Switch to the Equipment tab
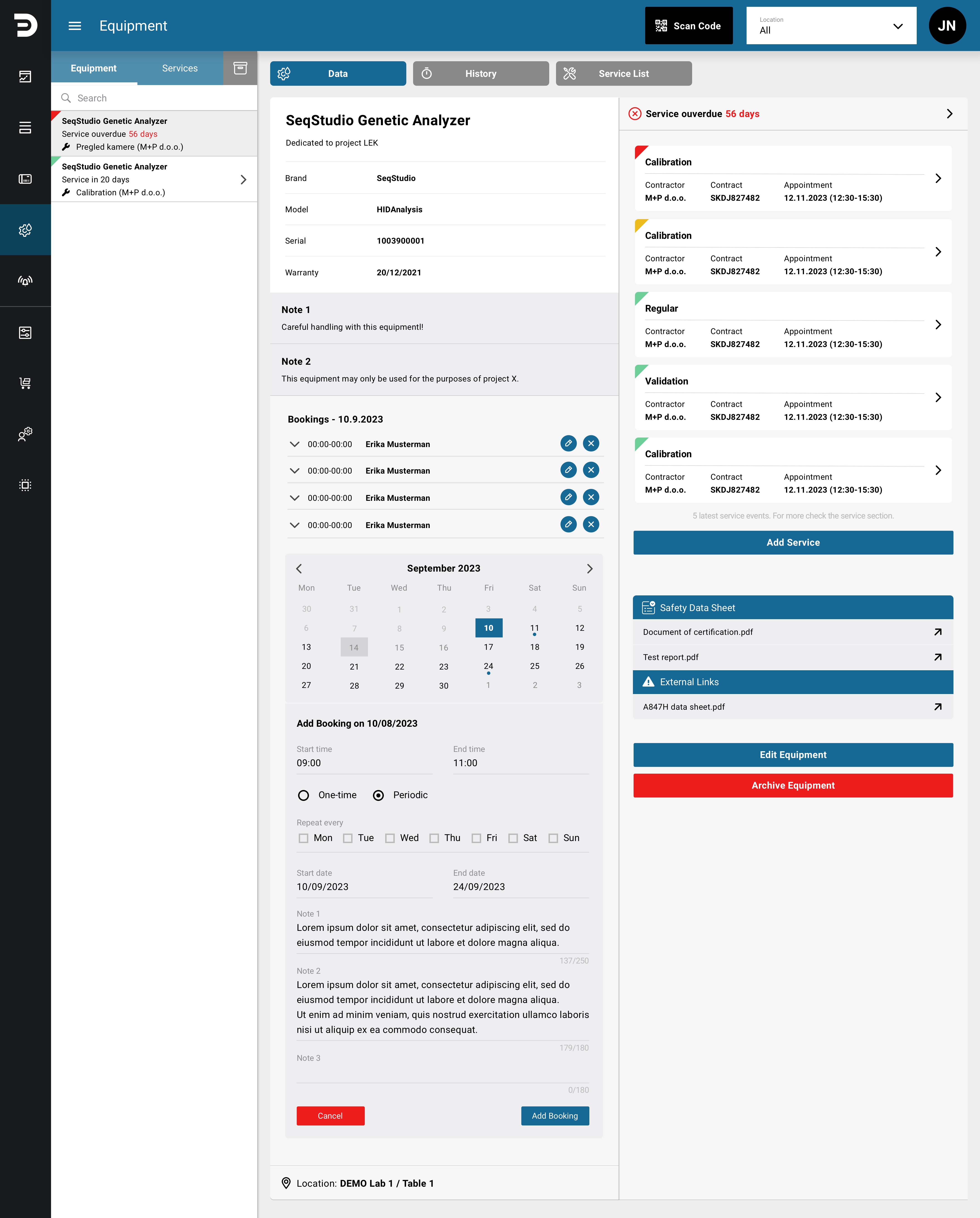 tap(94, 68)
